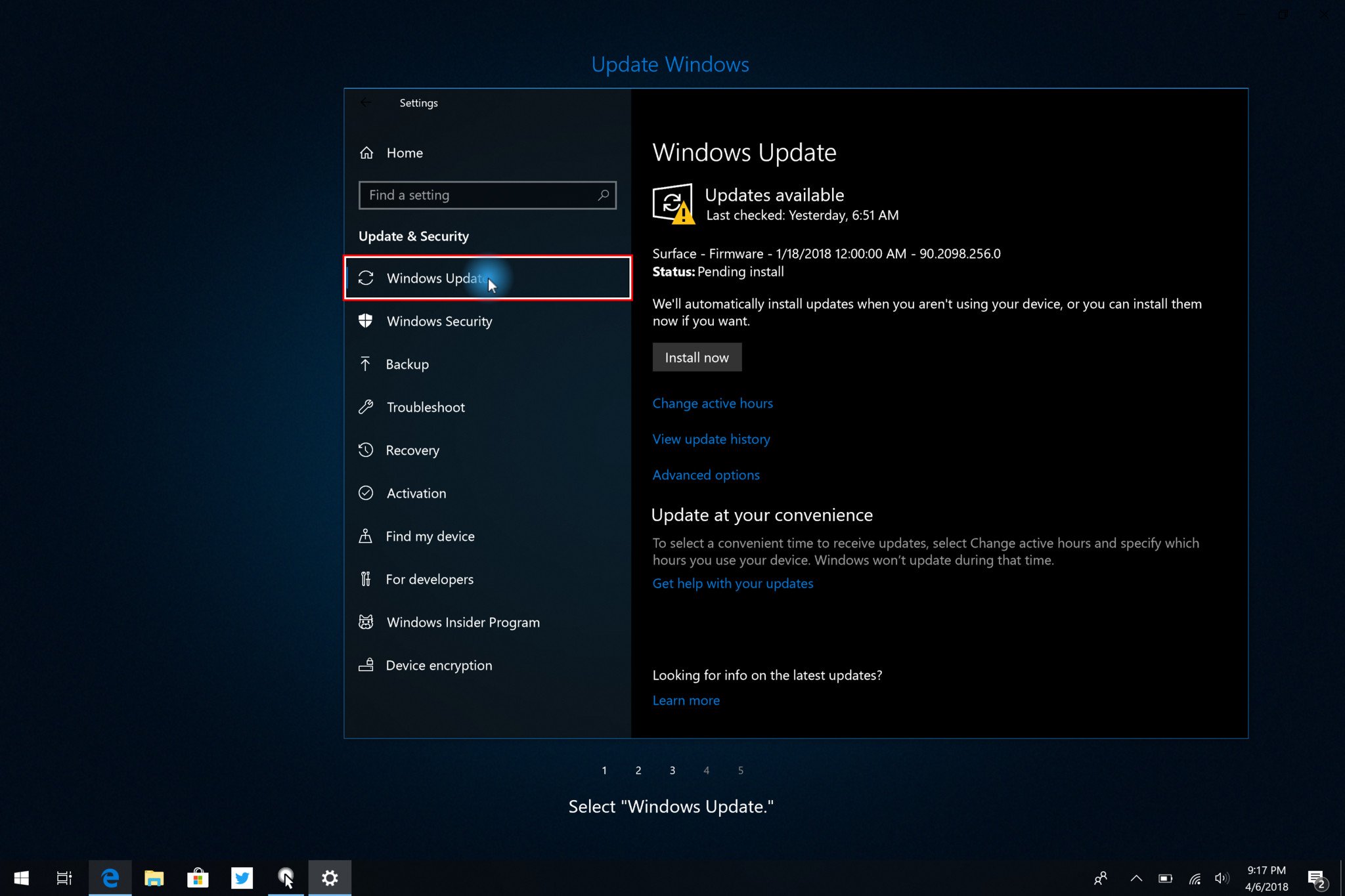
Task: Show hidden system tray icons chevron
Action: (1136, 878)
